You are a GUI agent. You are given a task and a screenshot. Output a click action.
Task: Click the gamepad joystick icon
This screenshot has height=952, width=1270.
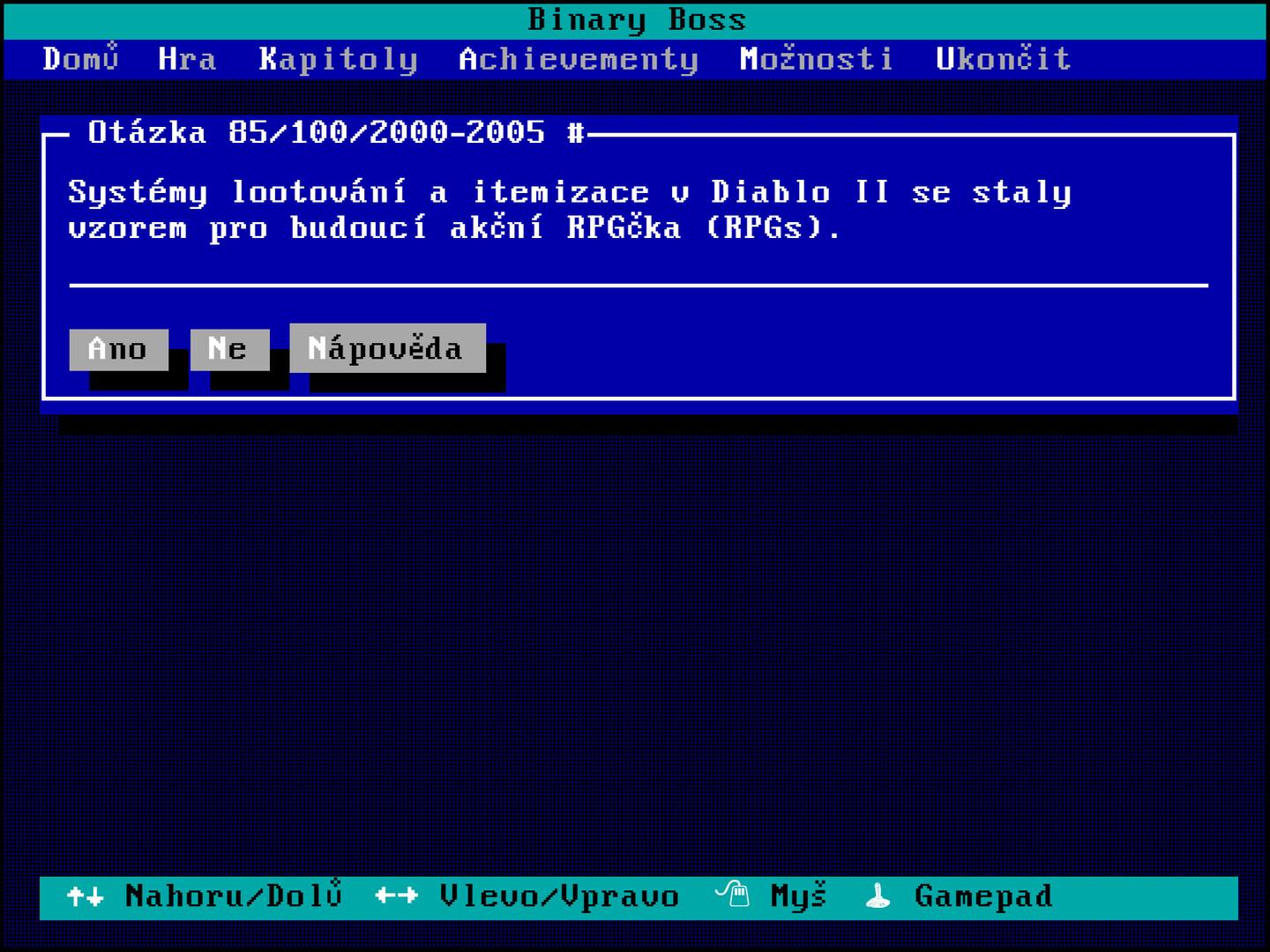(x=878, y=896)
